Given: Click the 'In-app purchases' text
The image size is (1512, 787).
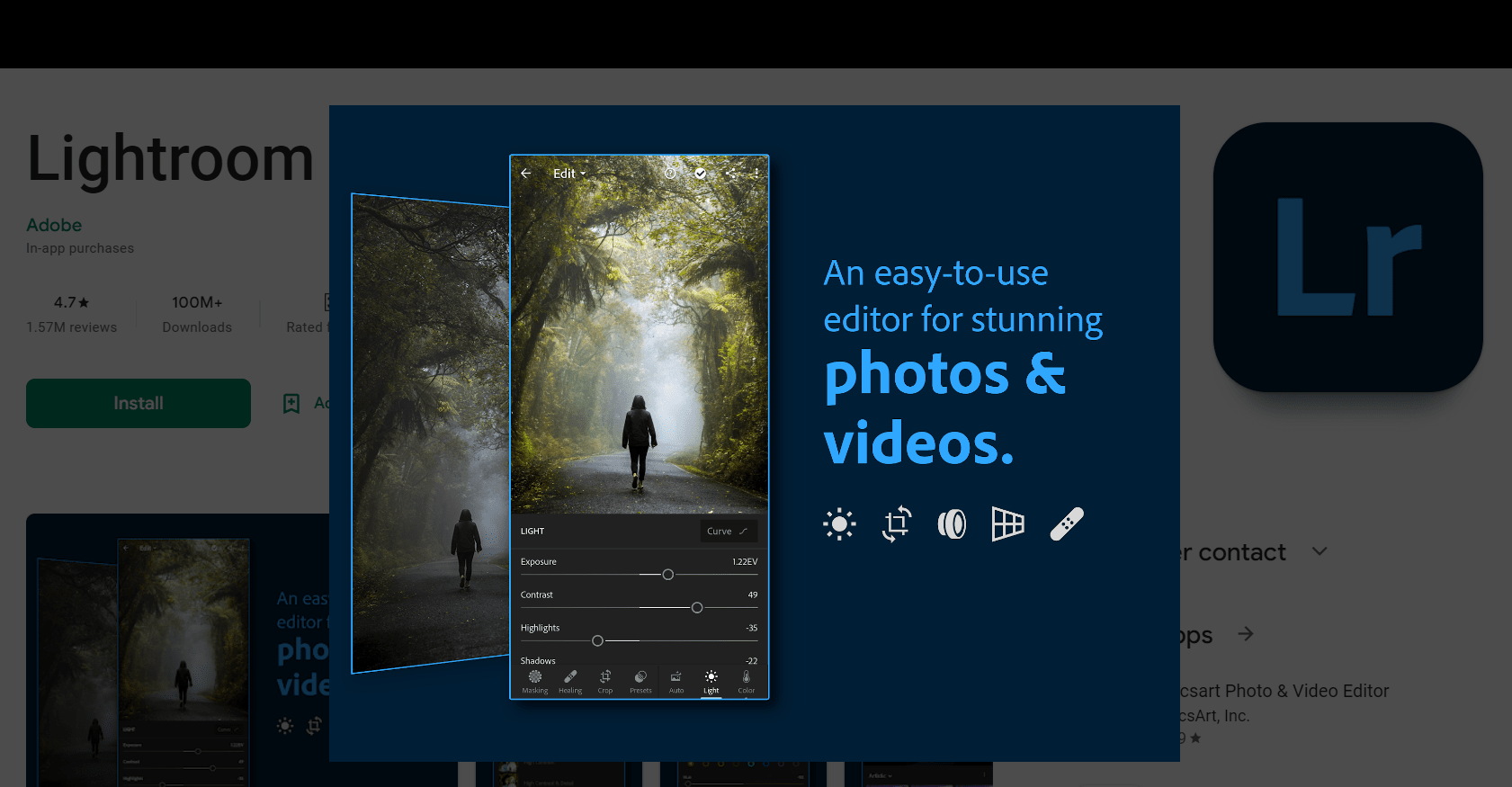Looking at the screenshot, I should point(80,248).
